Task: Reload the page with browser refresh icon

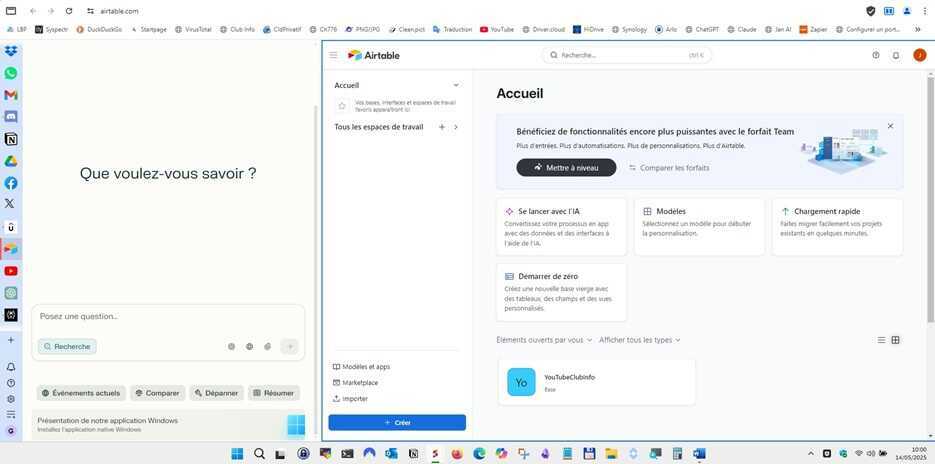Action: coord(69,11)
